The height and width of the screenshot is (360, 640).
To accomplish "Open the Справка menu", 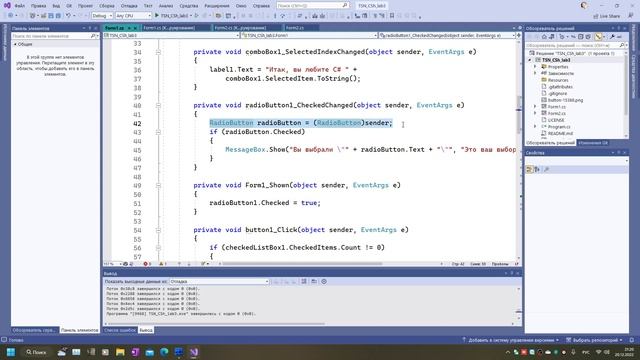I will (261, 6).
